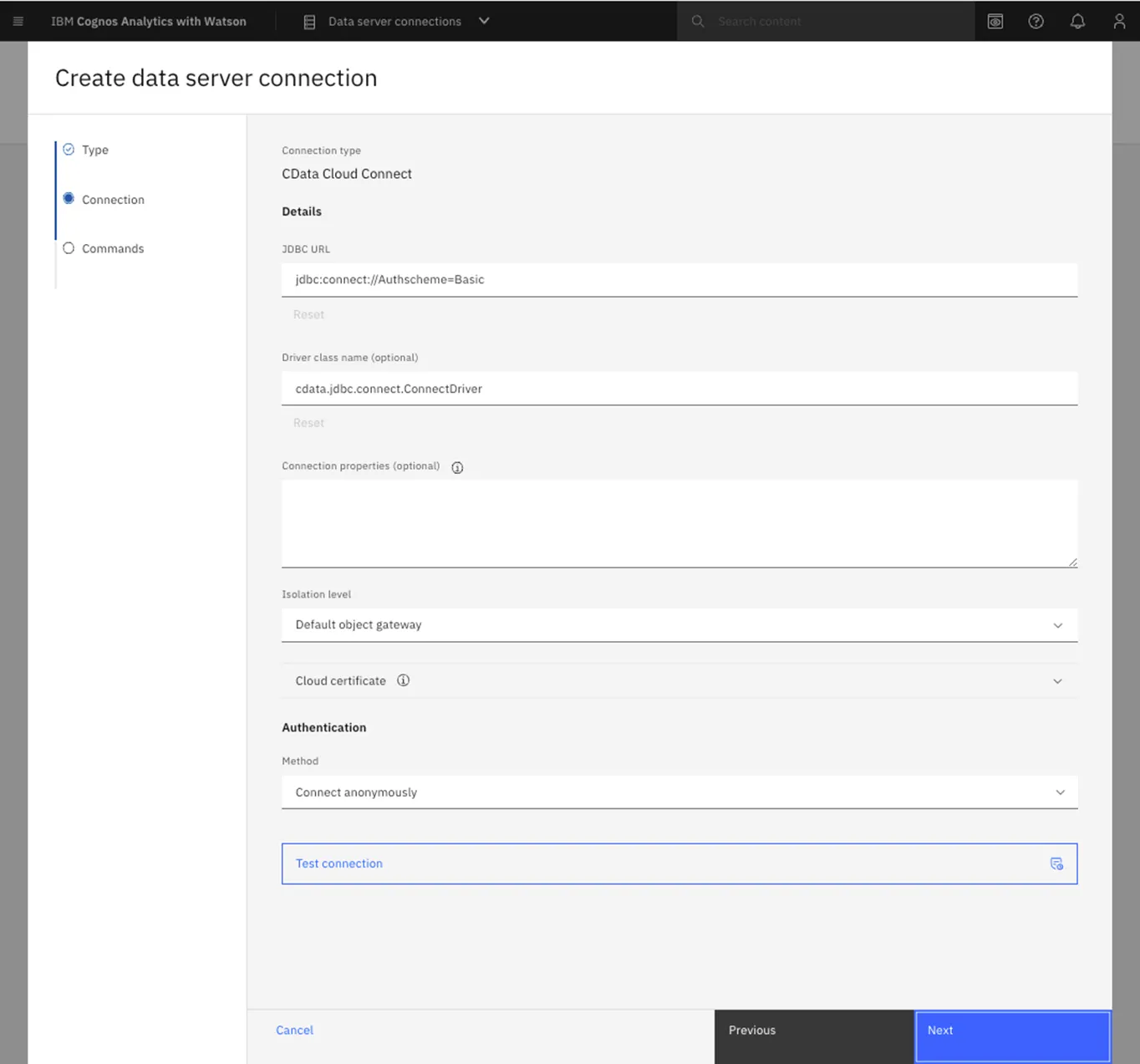Select the Commands step radio button
This screenshot has height=1064, width=1140.
click(x=69, y=247)
